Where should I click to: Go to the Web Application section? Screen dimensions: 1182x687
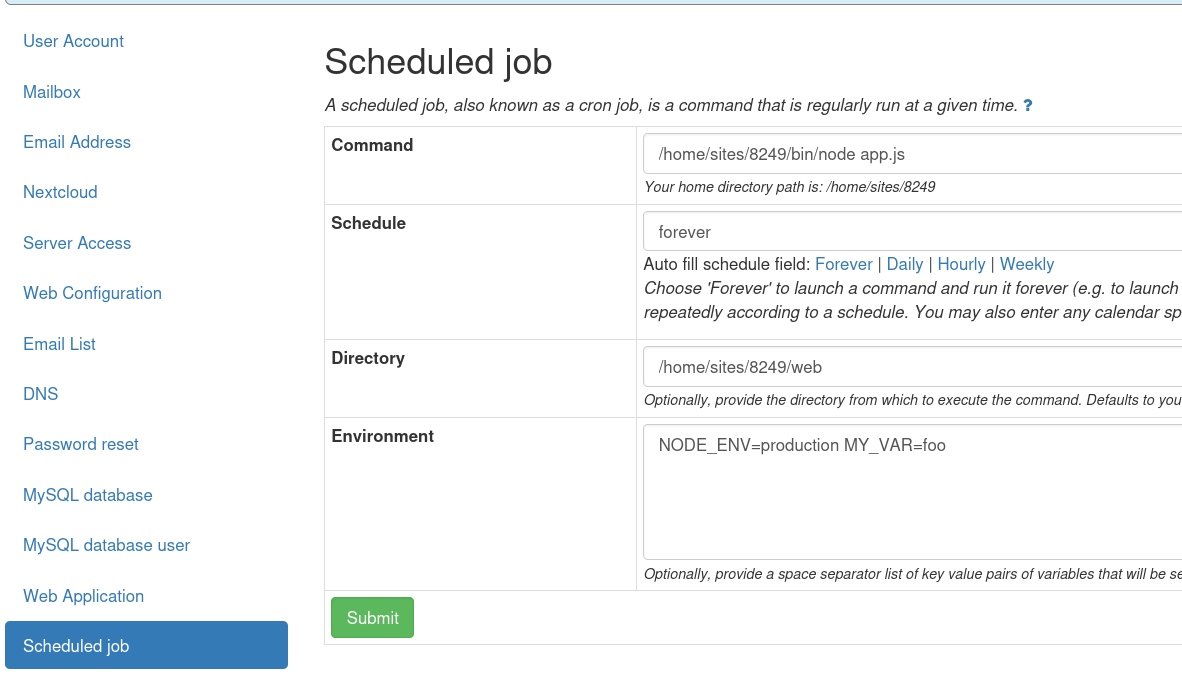click(83, 596)
